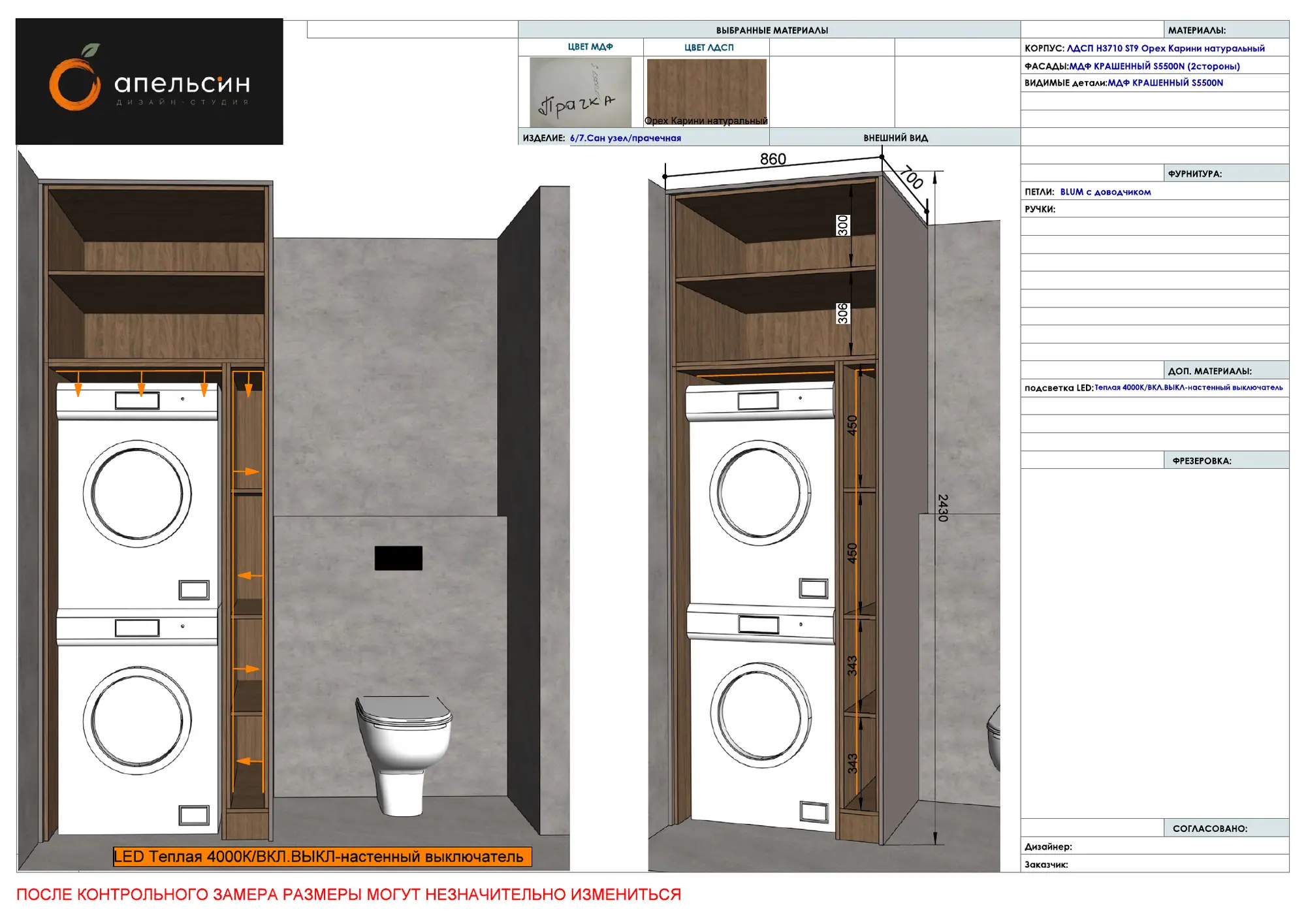Viewport: 1306px width, 924px height.
Task: Click the black flush plate above toilet
Action: (x=398, y=558)
